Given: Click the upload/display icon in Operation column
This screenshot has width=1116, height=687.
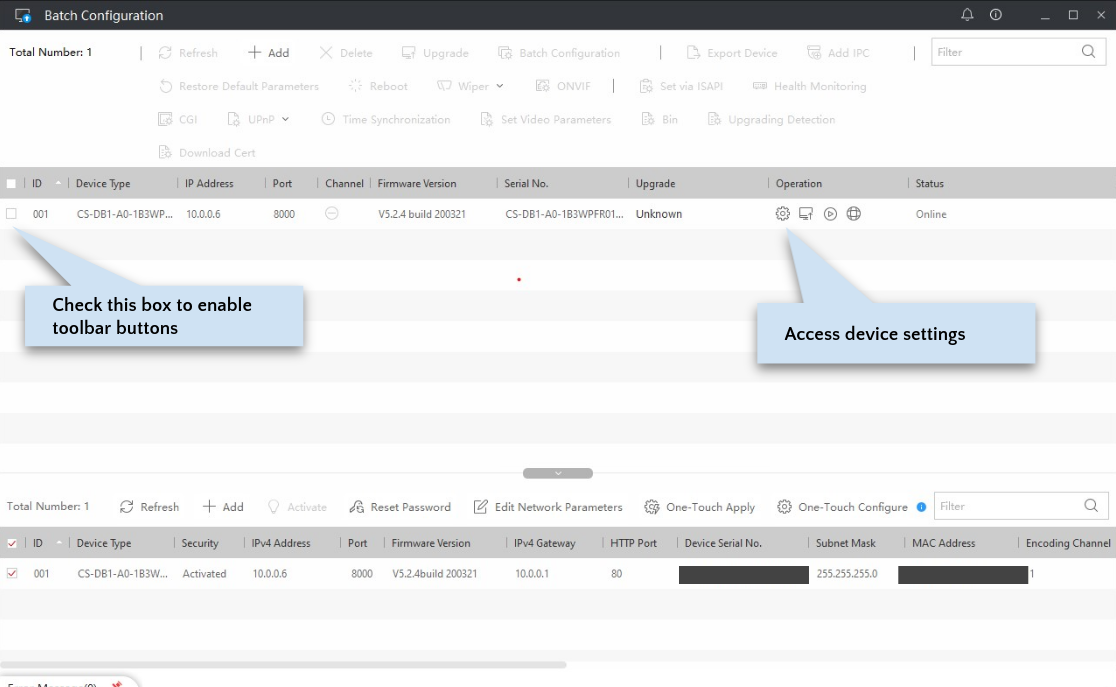Looking at the screenshot, I should click(x=806, y=213).
